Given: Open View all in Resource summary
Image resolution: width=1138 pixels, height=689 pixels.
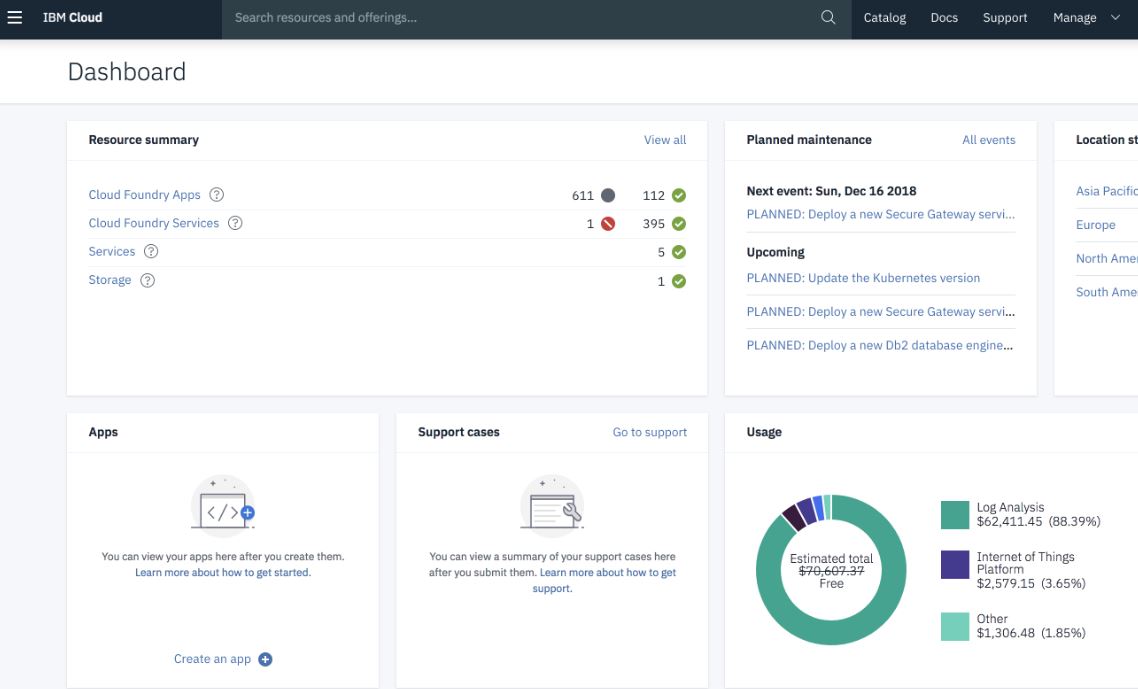Looking at the screenshot, I should [665, 140].
